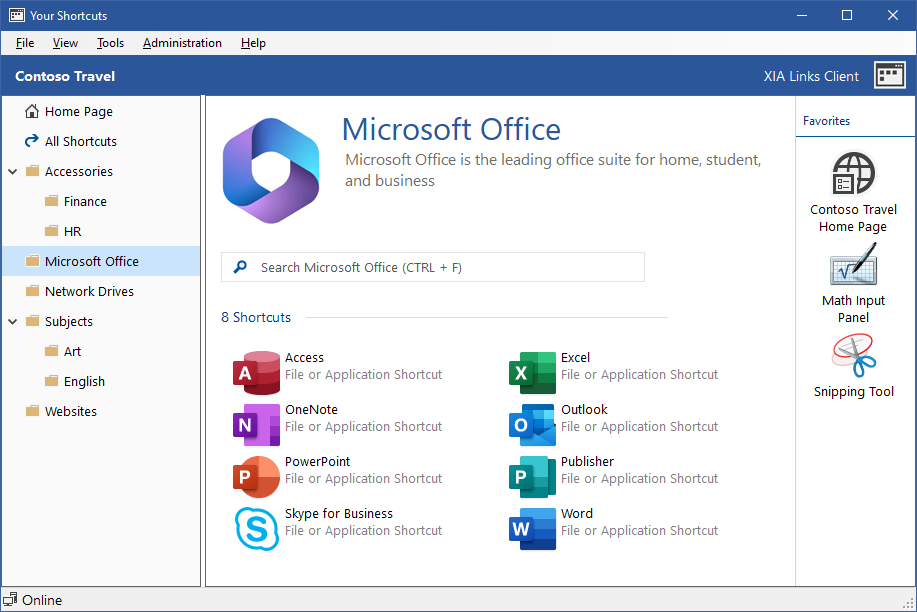917x612 pixels.
Task: Launch the Outlook shortcut
Action: pos(584,417)
